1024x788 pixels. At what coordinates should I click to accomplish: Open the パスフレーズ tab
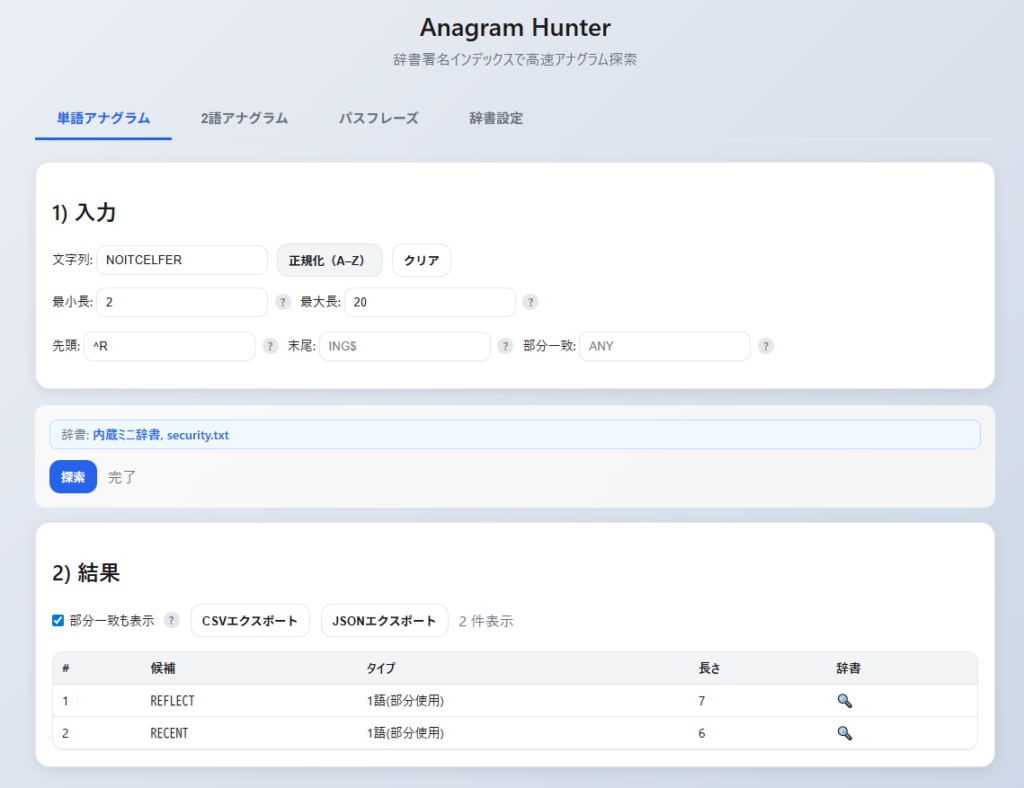click(x=378, y=118)
